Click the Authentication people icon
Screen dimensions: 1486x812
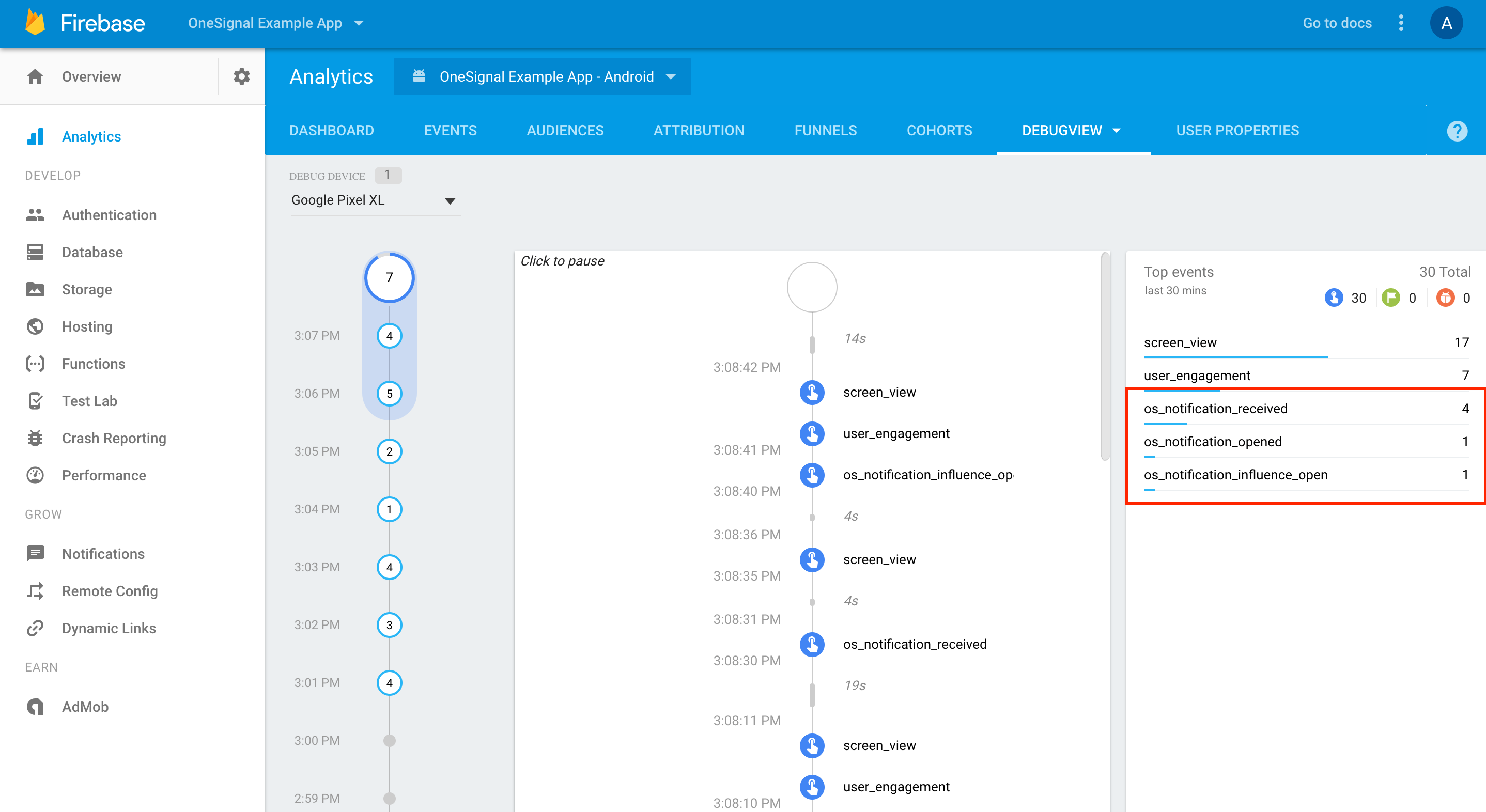(35, 215)
